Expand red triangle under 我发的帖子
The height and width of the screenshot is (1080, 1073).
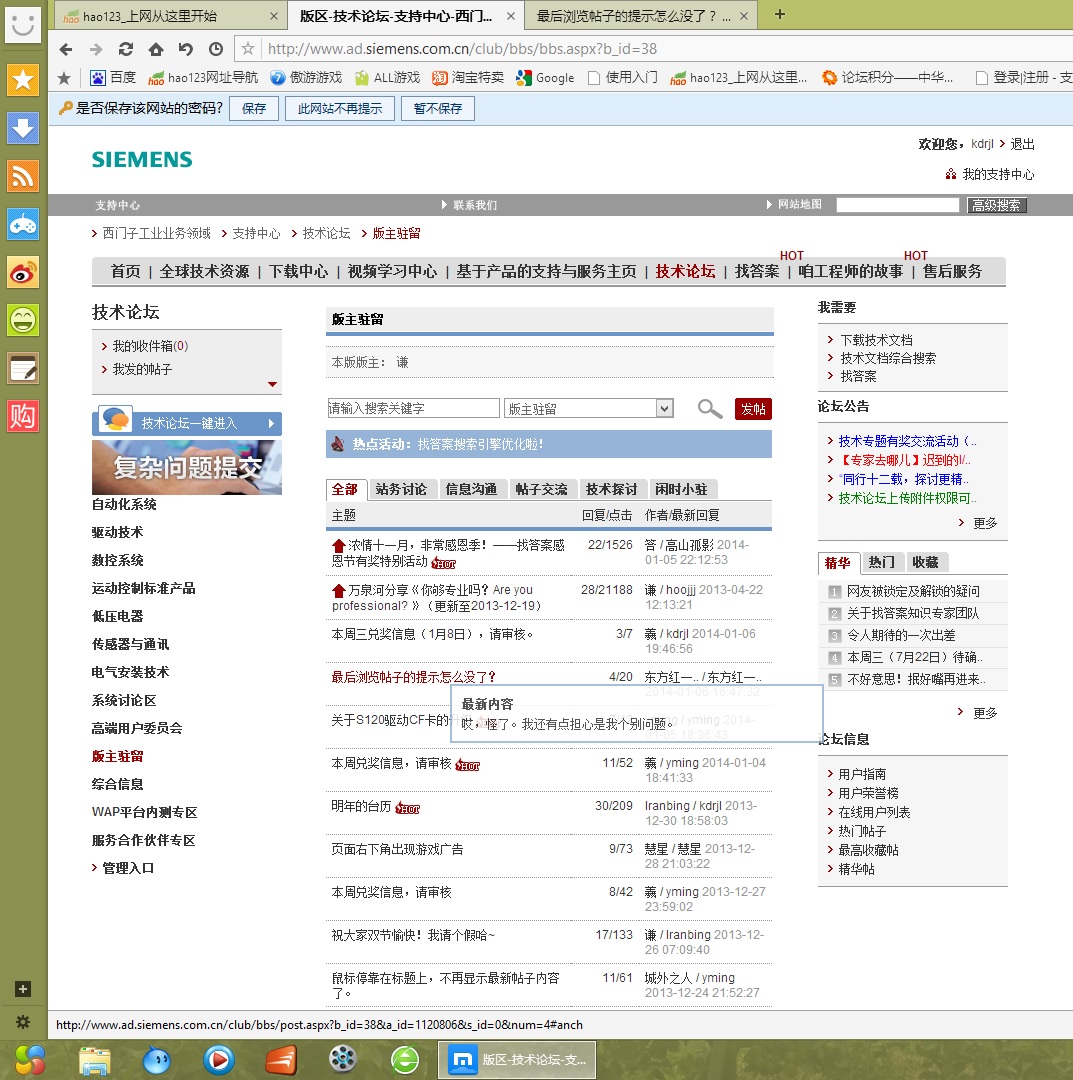(x=272, y=384)
